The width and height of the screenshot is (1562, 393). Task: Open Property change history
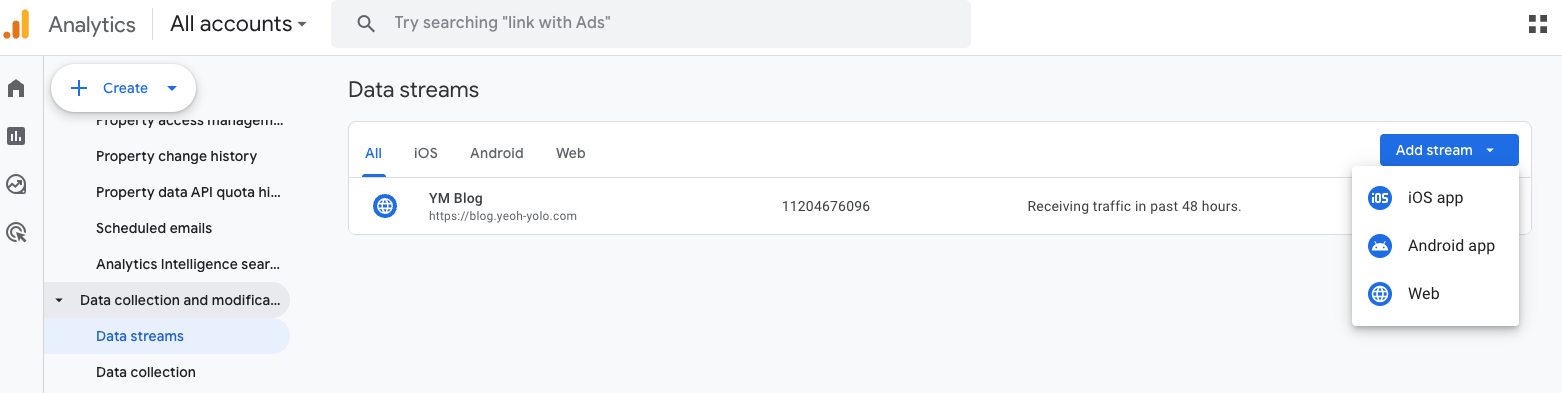coord(176,156)
